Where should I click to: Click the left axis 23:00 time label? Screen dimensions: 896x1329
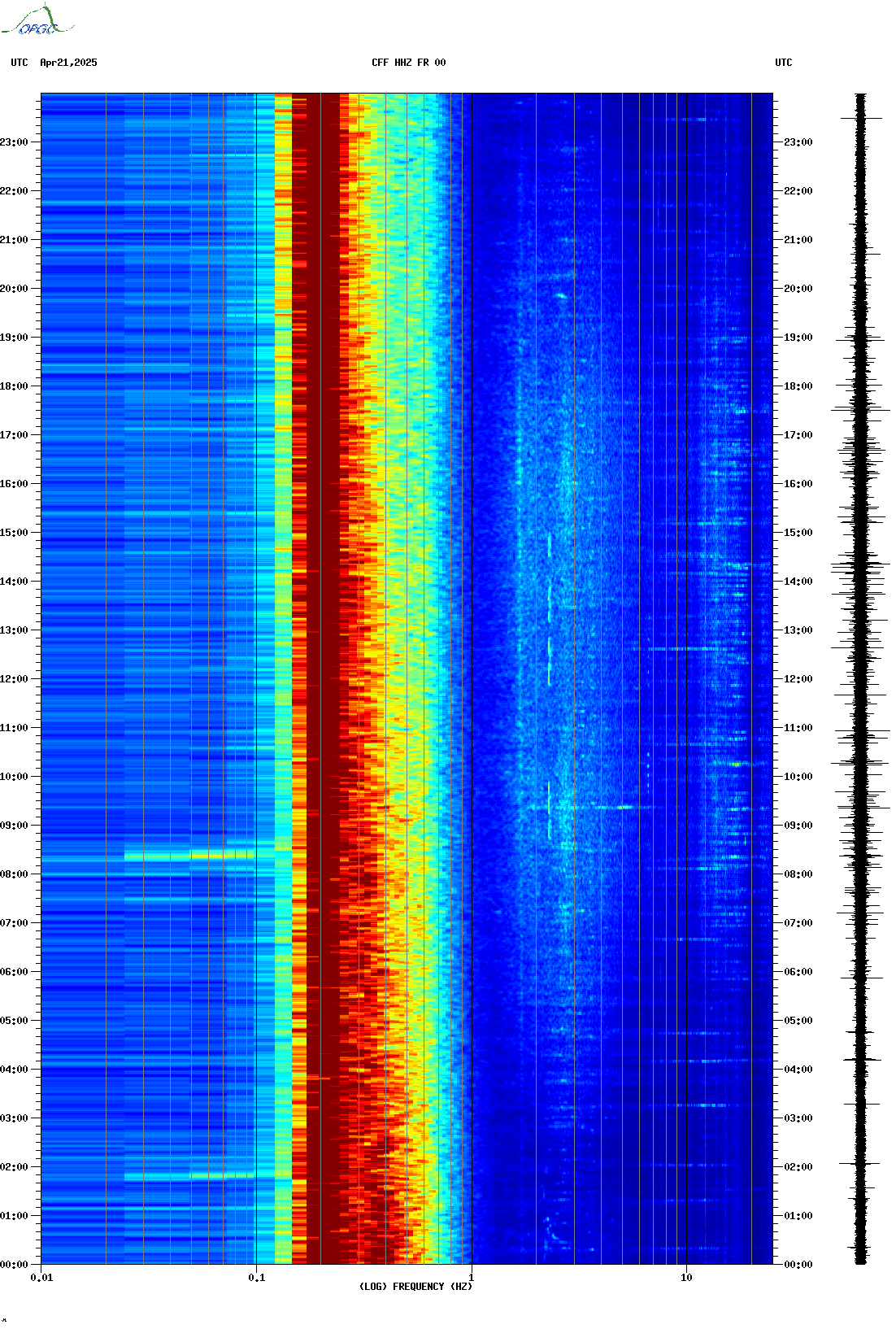pyautogui.click(x=14, y=142)
